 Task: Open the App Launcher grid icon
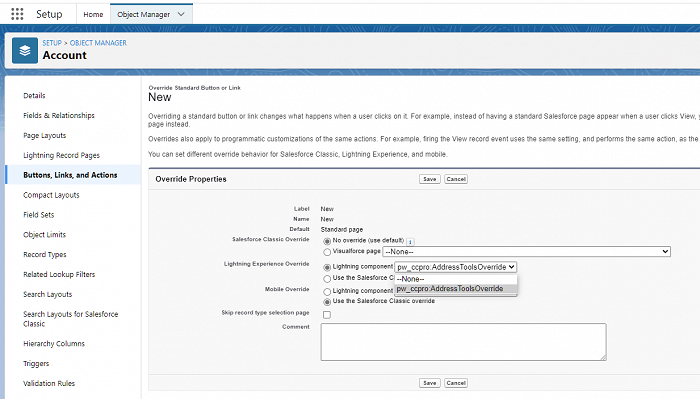[x=17, y=14]
